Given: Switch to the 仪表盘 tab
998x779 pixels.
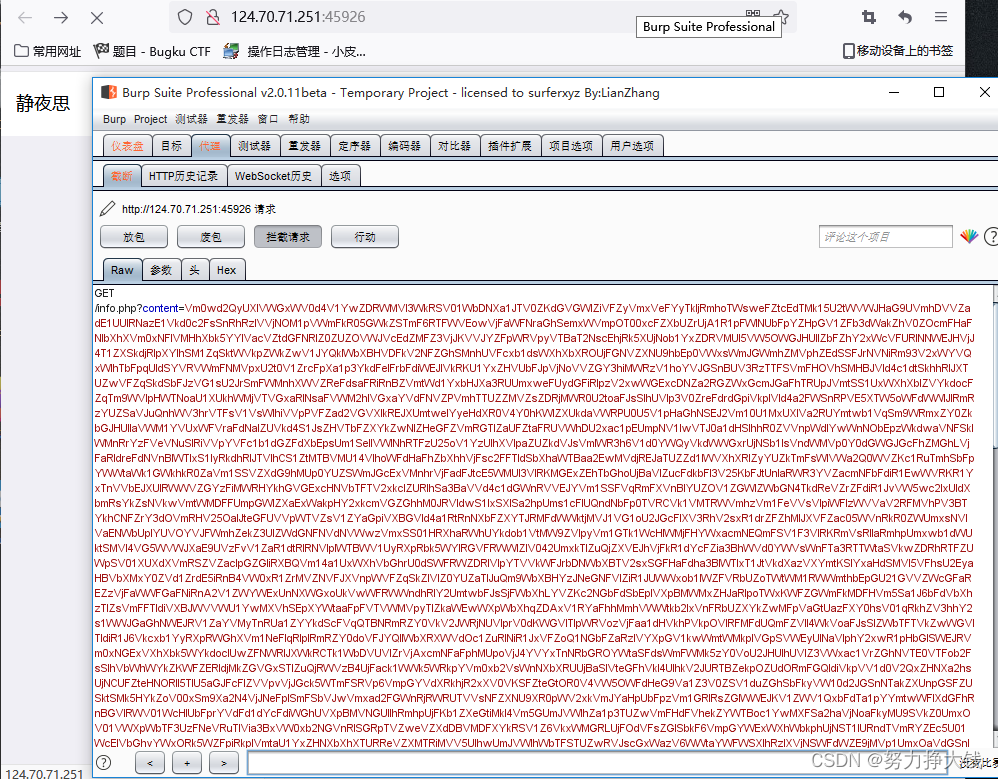Looking at the screenshot, I should tap(127, 146).
